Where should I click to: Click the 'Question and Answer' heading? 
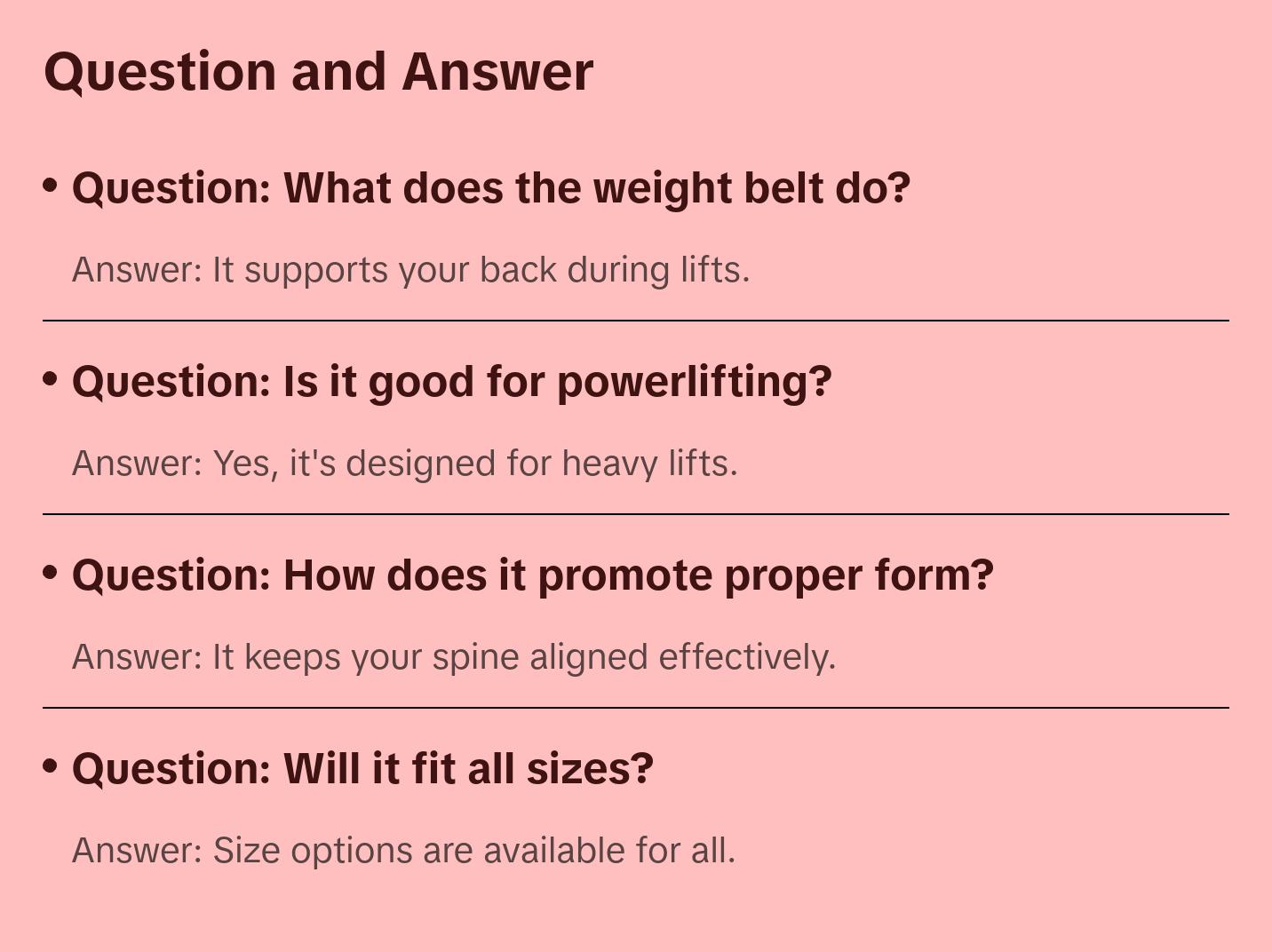coord(318,73)
